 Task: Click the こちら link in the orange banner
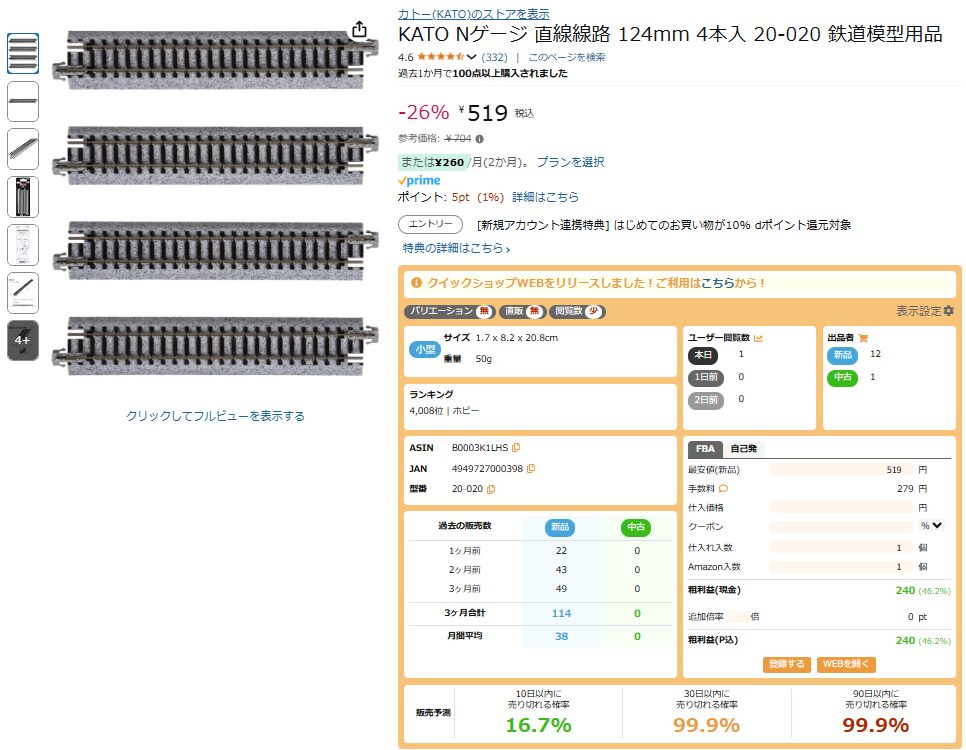717,283
